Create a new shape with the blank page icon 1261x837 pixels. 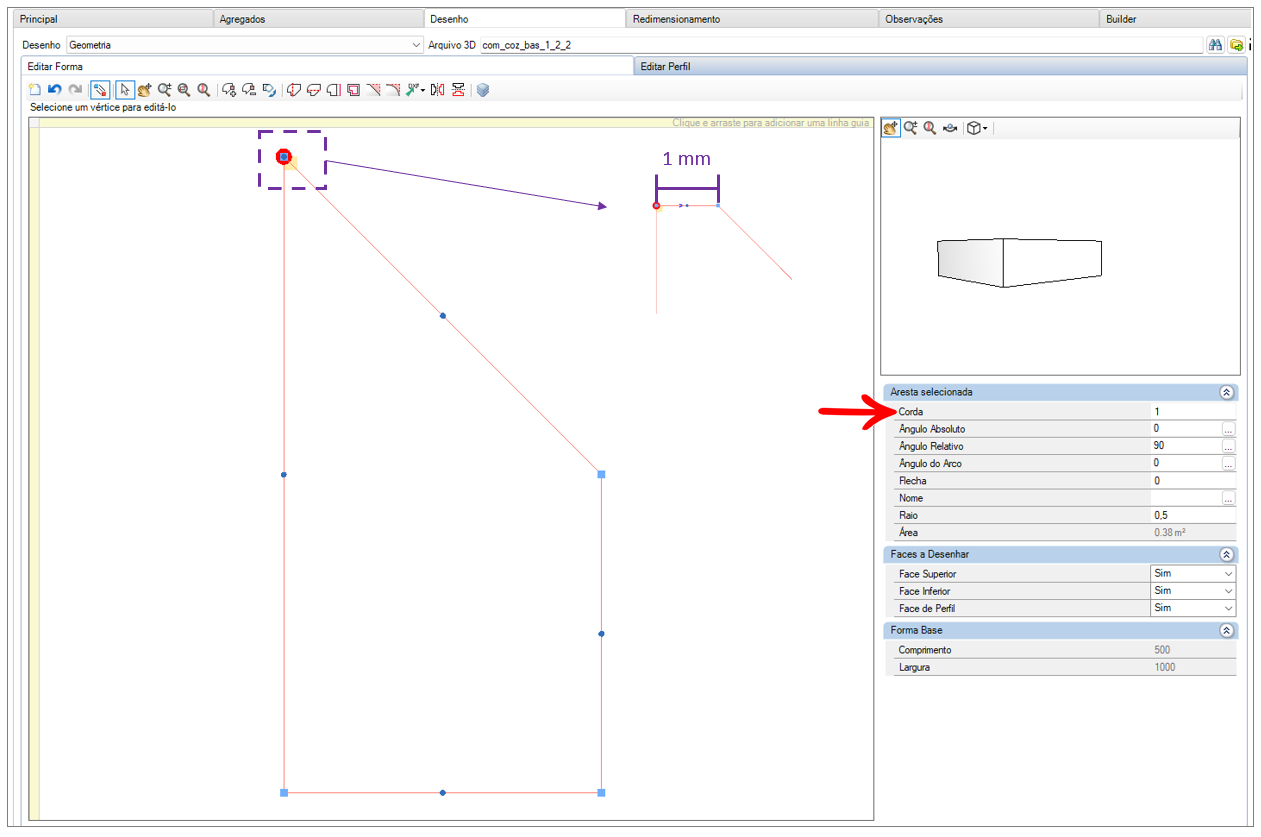pos(35,90)
